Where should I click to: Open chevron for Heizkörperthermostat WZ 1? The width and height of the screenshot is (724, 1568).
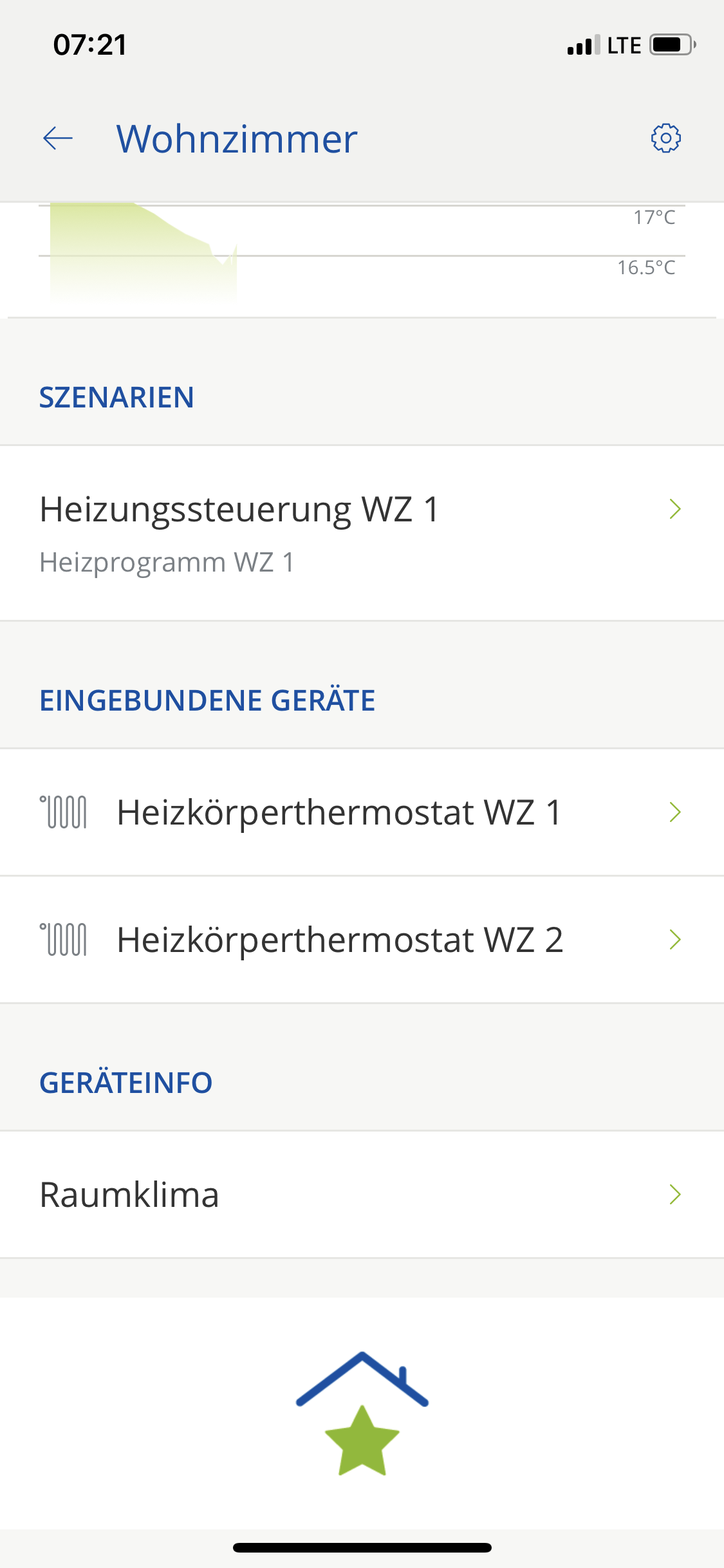674,812
